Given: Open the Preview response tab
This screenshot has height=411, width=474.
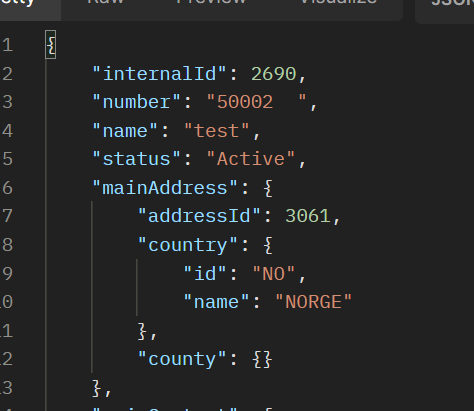Looking at the screenshot, I should point(211,2).
